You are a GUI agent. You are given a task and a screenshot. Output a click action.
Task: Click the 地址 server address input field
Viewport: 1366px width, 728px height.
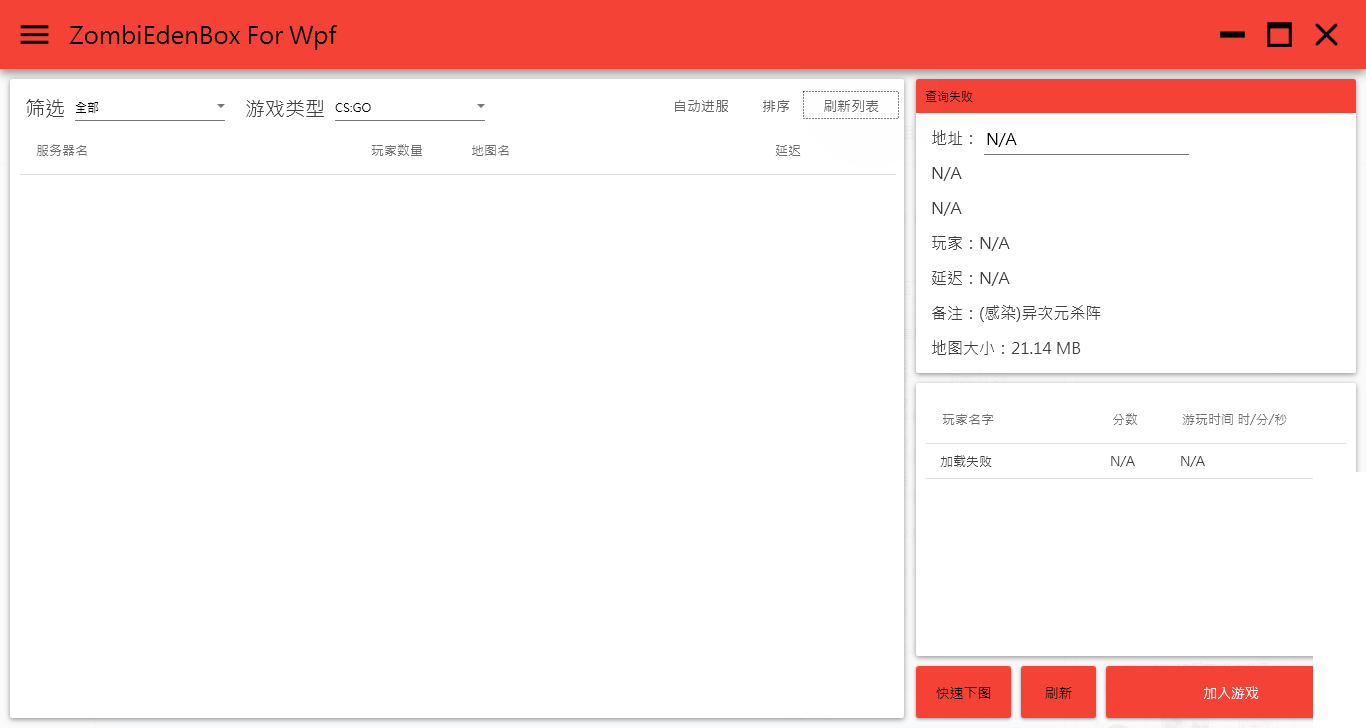coord(1086,140)
